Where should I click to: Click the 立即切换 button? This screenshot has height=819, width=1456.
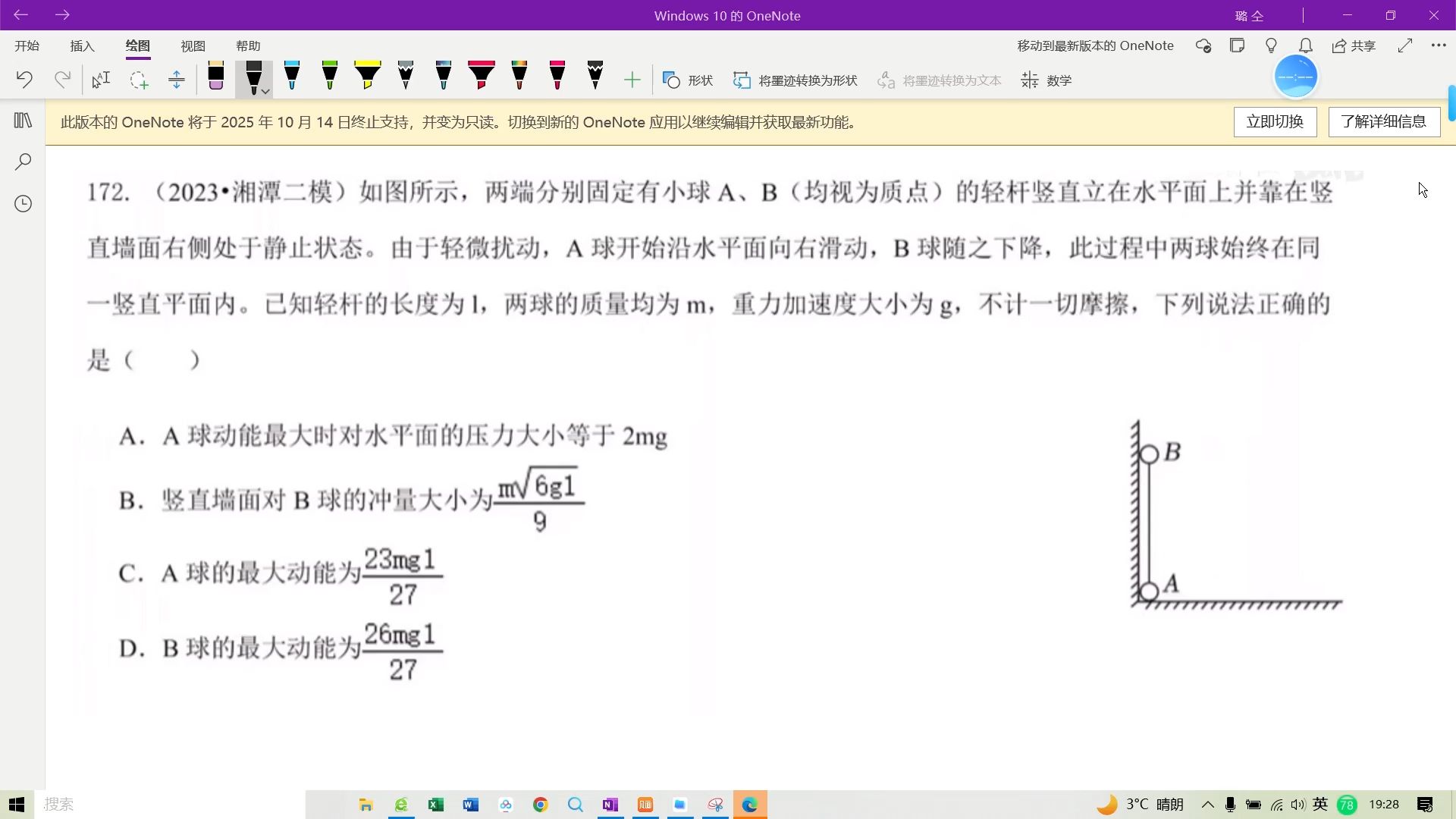(x=1274, y=121)
